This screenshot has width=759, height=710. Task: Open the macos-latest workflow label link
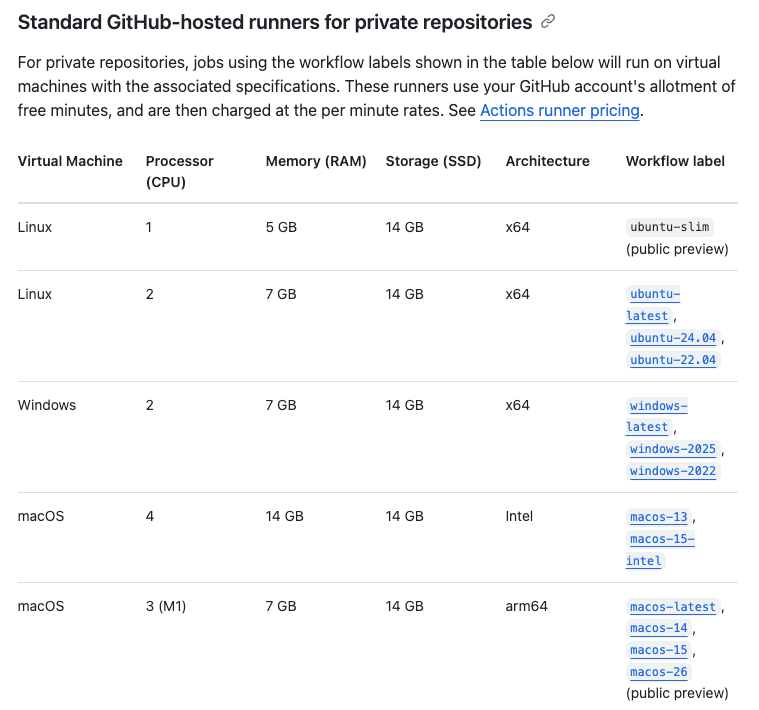(x=673, y=607)
